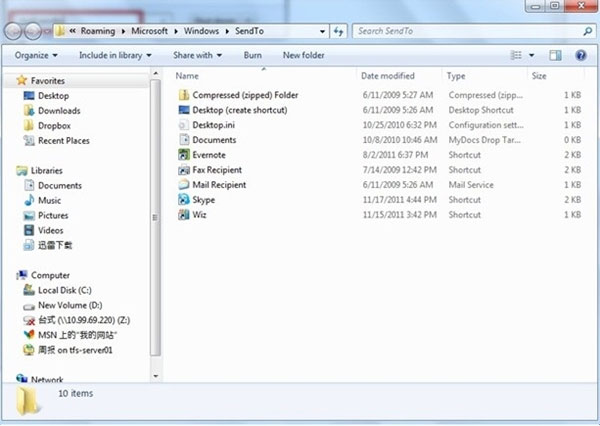Select the (\\10.99.69.220) (Z:) network drive
The height and width of the screenshot is (426, 600).
(84, 320)
